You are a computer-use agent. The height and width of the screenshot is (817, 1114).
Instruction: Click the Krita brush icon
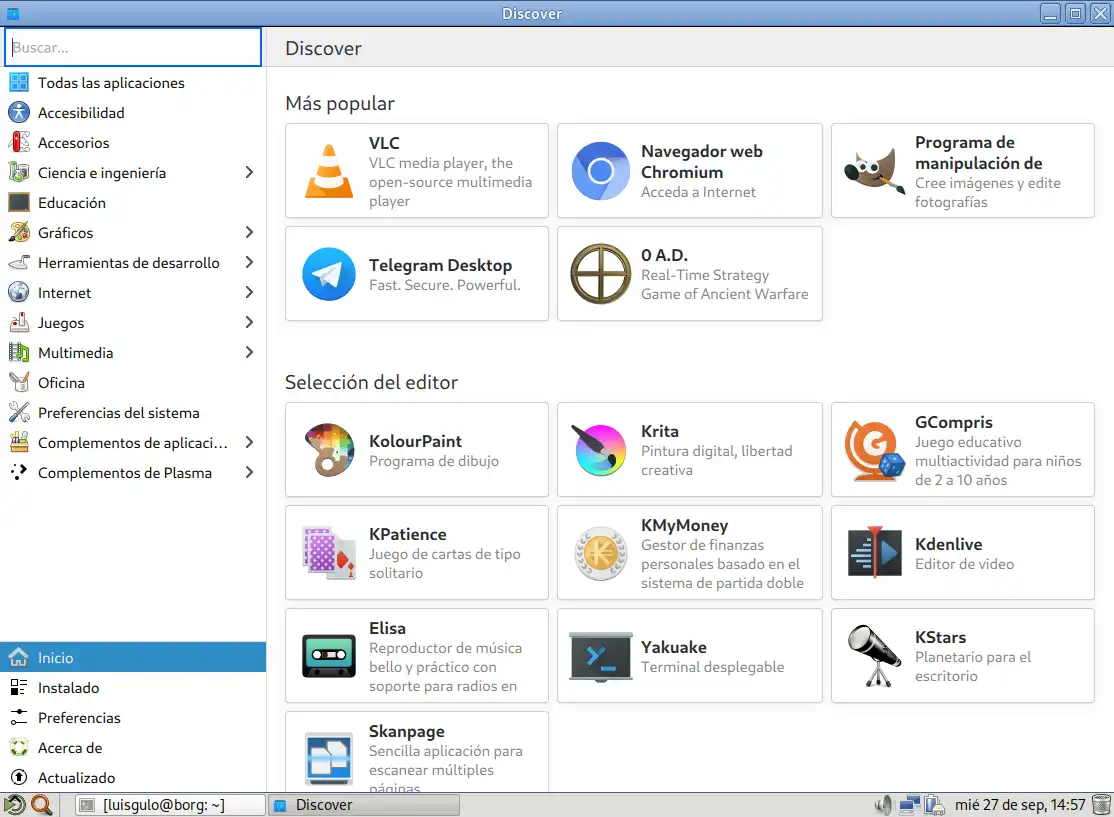[600, 450]
